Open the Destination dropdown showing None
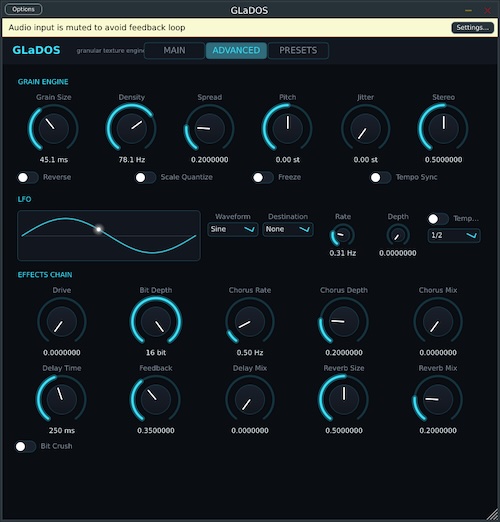Image resolution: width=500 pixels, height=522 pixels. (x=288, y=229)
